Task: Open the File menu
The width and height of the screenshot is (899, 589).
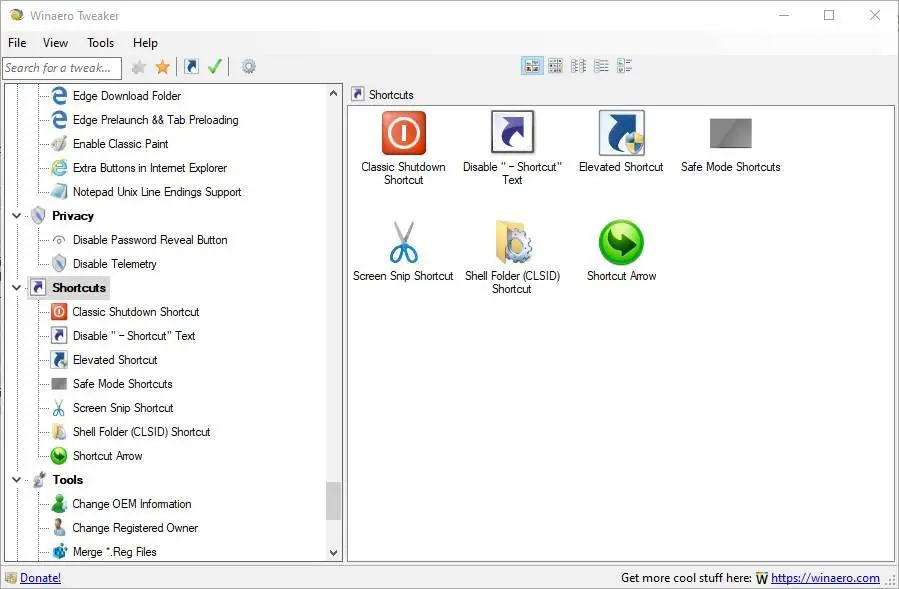Action: tap(17, 43)
